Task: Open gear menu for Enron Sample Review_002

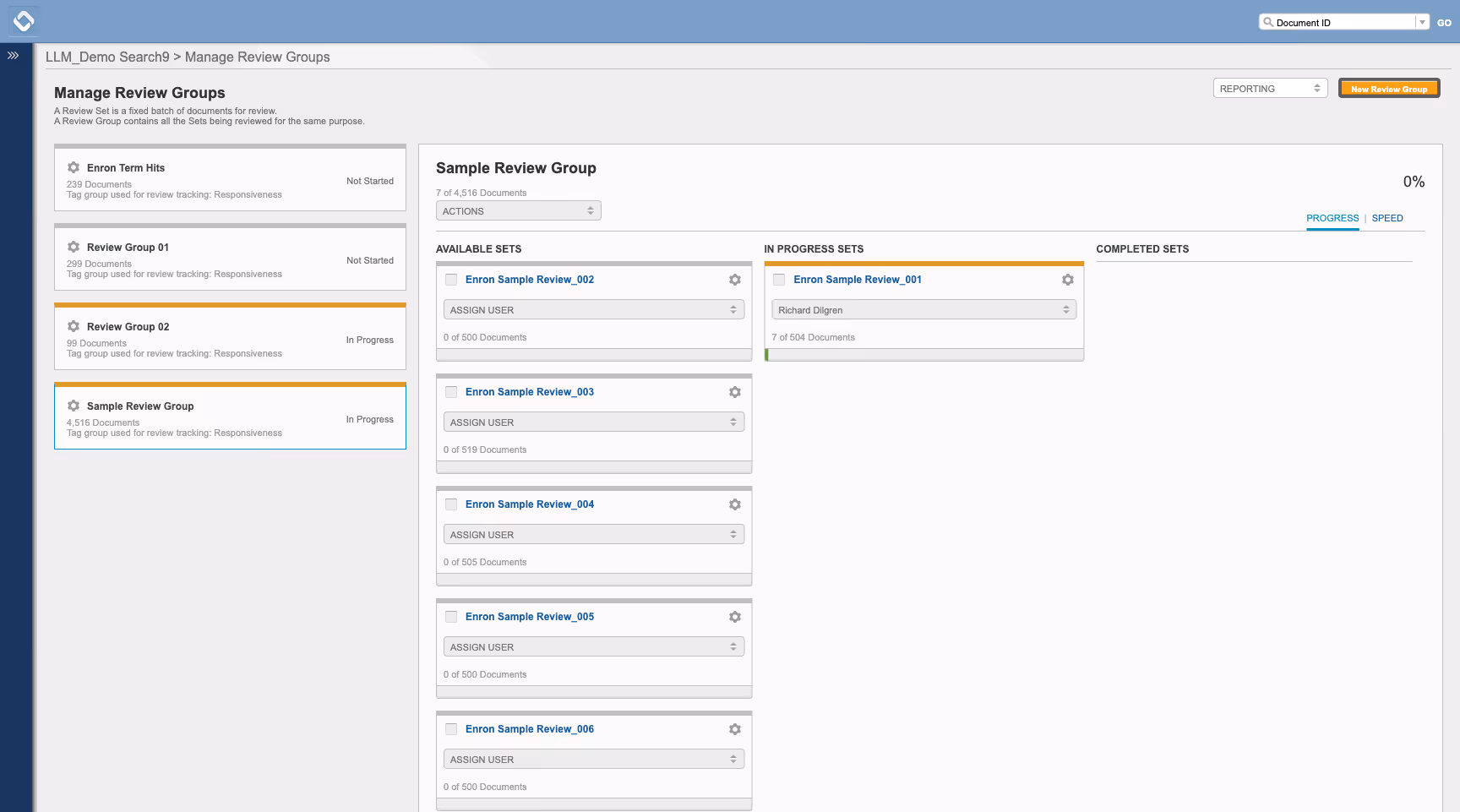Action: (735, 280)
